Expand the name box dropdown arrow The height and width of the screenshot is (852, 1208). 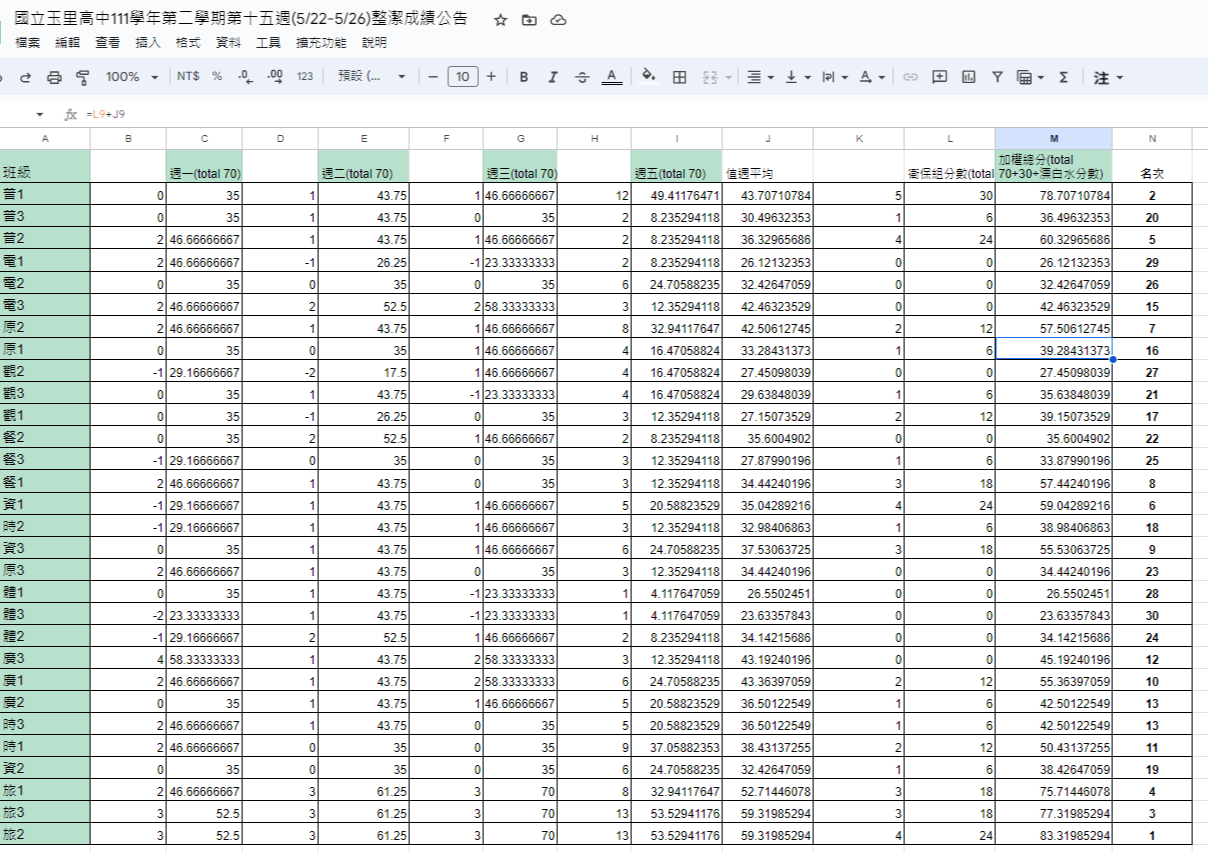coord(40,115)
